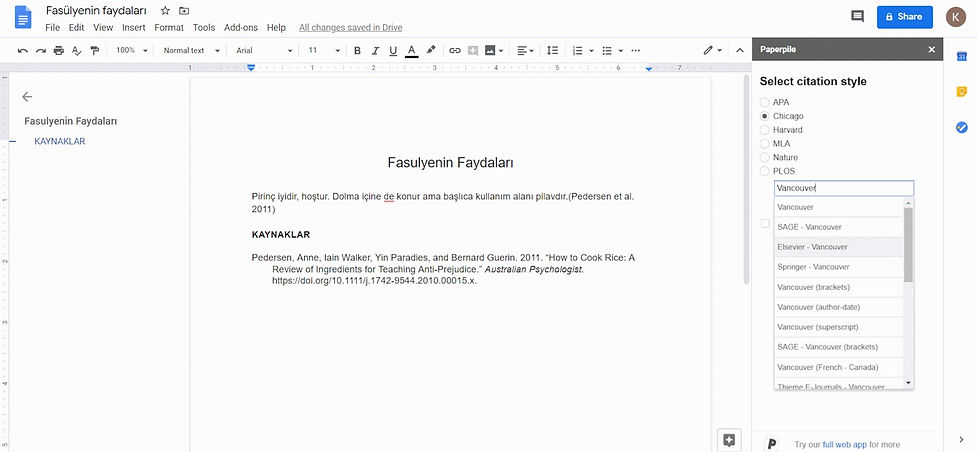This screenshot has height=452, width=977.
Task: Select the Harvard citation style
Action: pos(765,130)
